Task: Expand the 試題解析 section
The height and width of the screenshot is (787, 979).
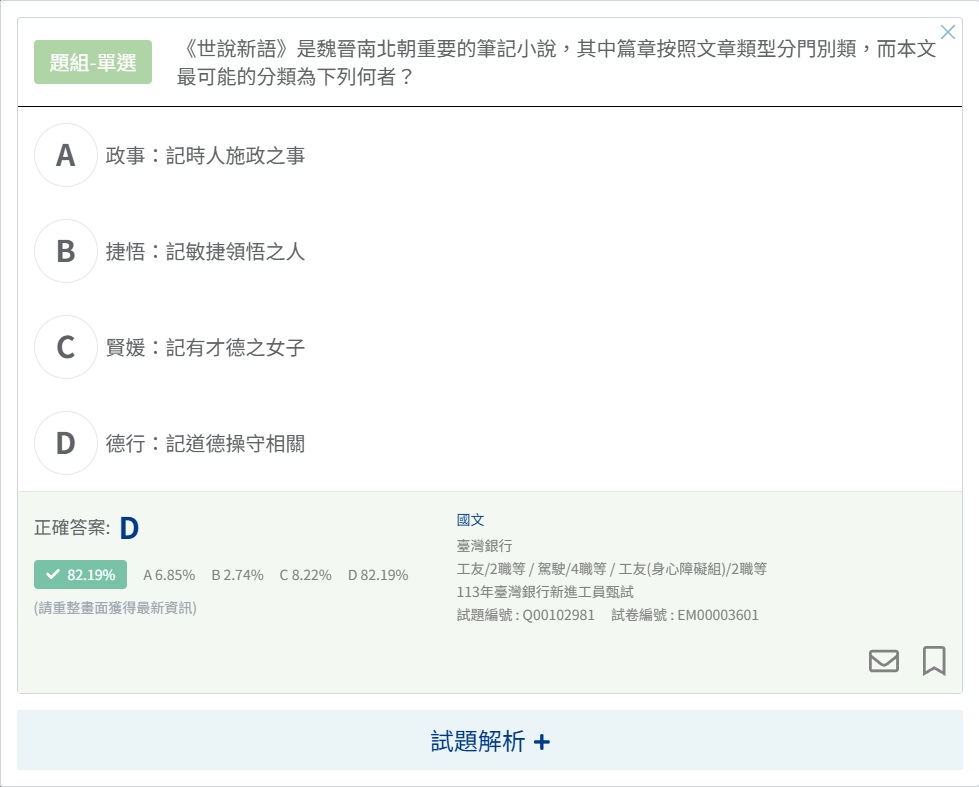Action: 490,741
